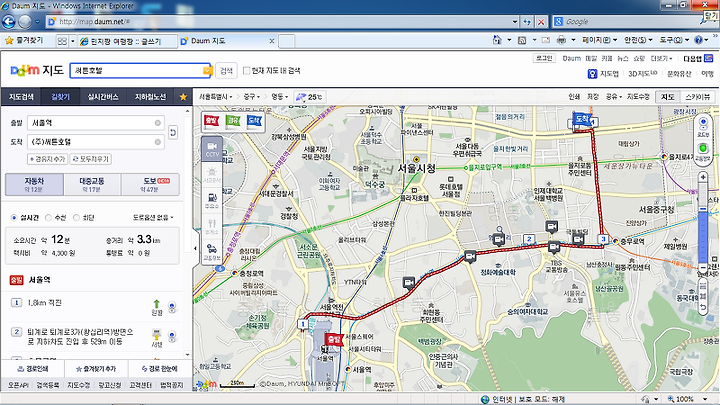This screenshot has width=720, height=405.
Task: Click the browser Back button
Action: click(x=9, y=21)
